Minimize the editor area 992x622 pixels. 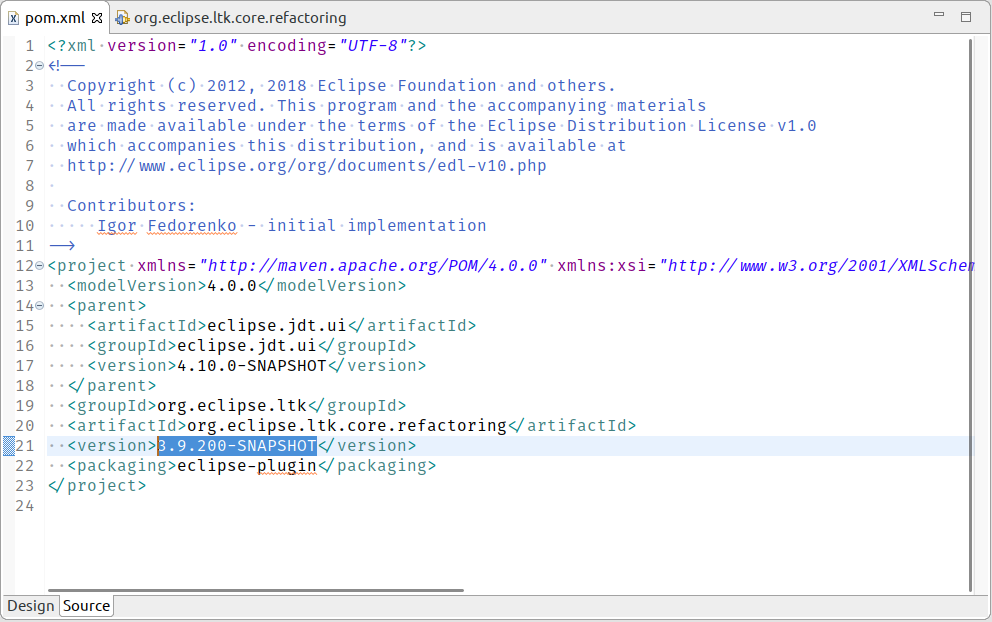[939, 15]
